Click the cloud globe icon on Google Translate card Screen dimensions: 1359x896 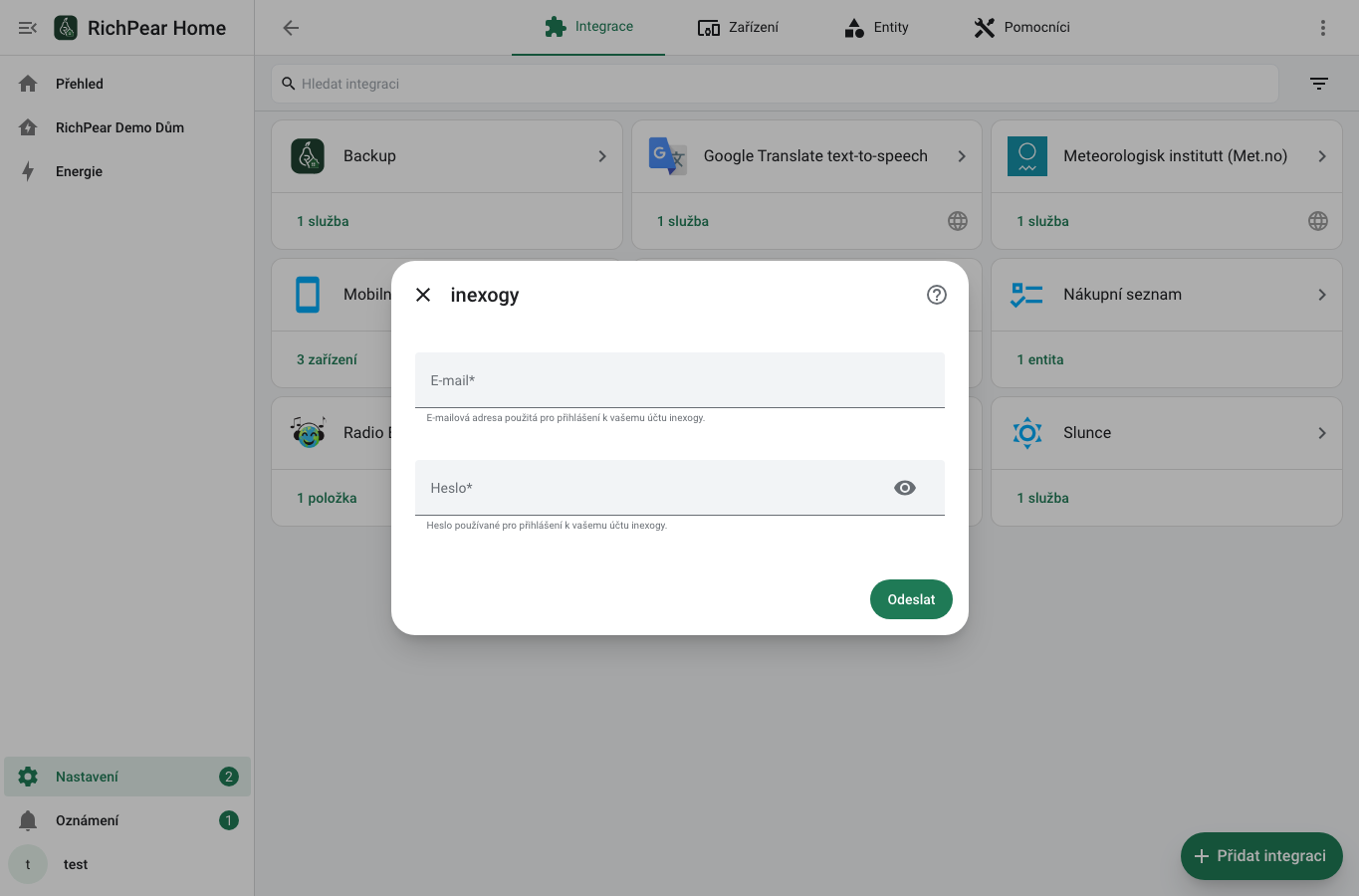(958, 221)
